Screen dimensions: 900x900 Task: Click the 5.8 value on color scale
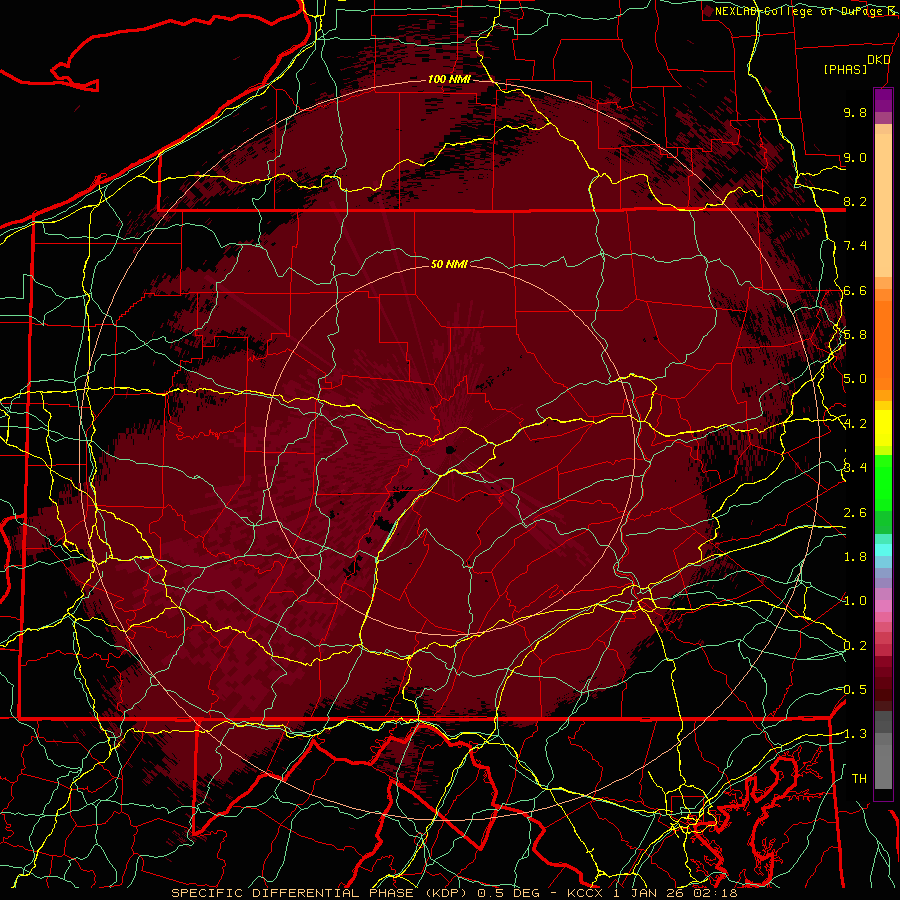coord(855,335)
